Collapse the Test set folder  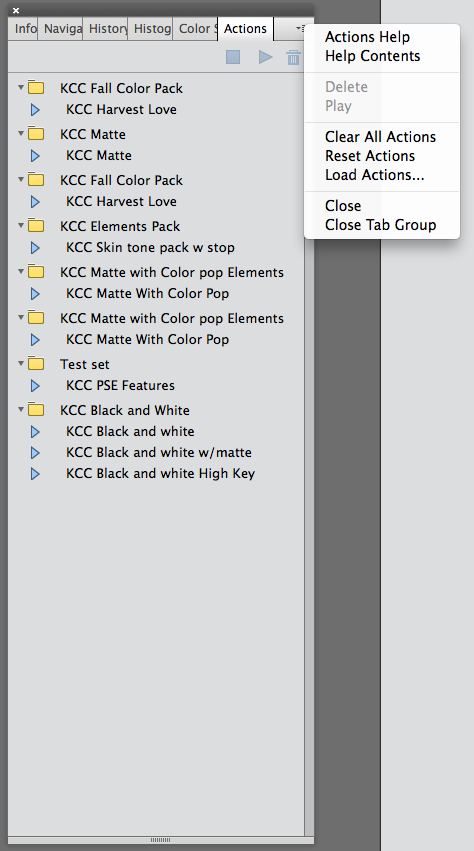pyautogui.click(x=21, y=363)
